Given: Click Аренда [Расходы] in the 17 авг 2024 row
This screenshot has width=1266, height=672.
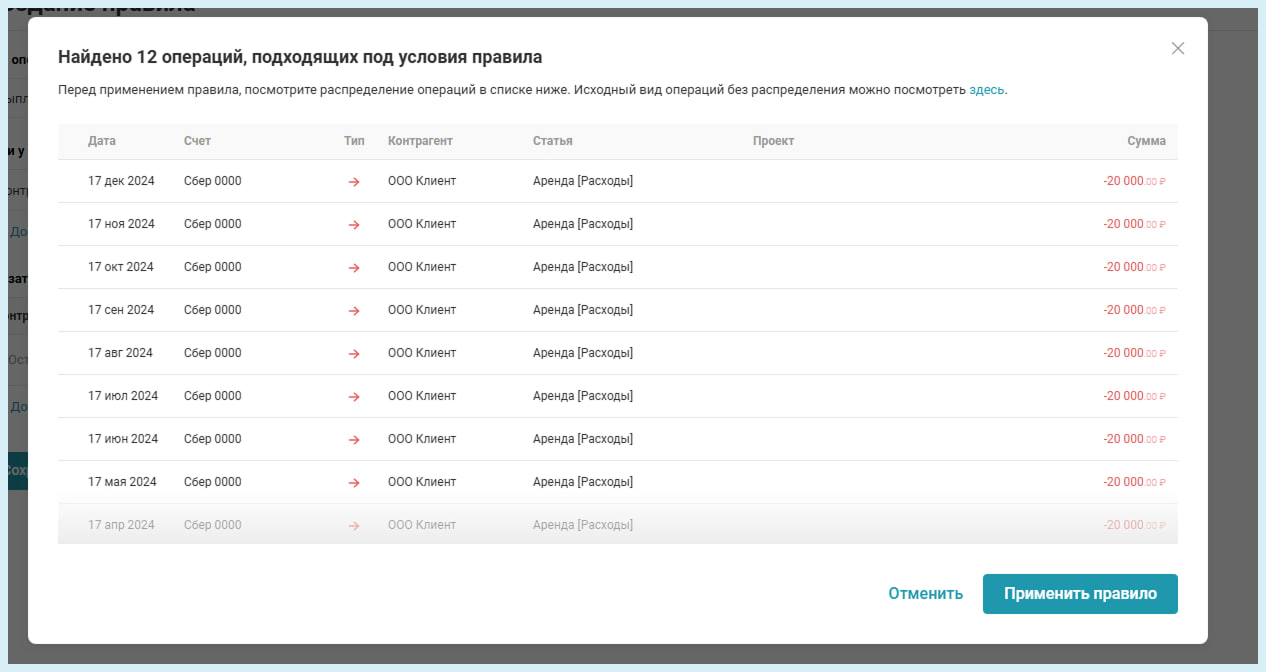Looking at the screenshot, I should [x=583, y=353].
